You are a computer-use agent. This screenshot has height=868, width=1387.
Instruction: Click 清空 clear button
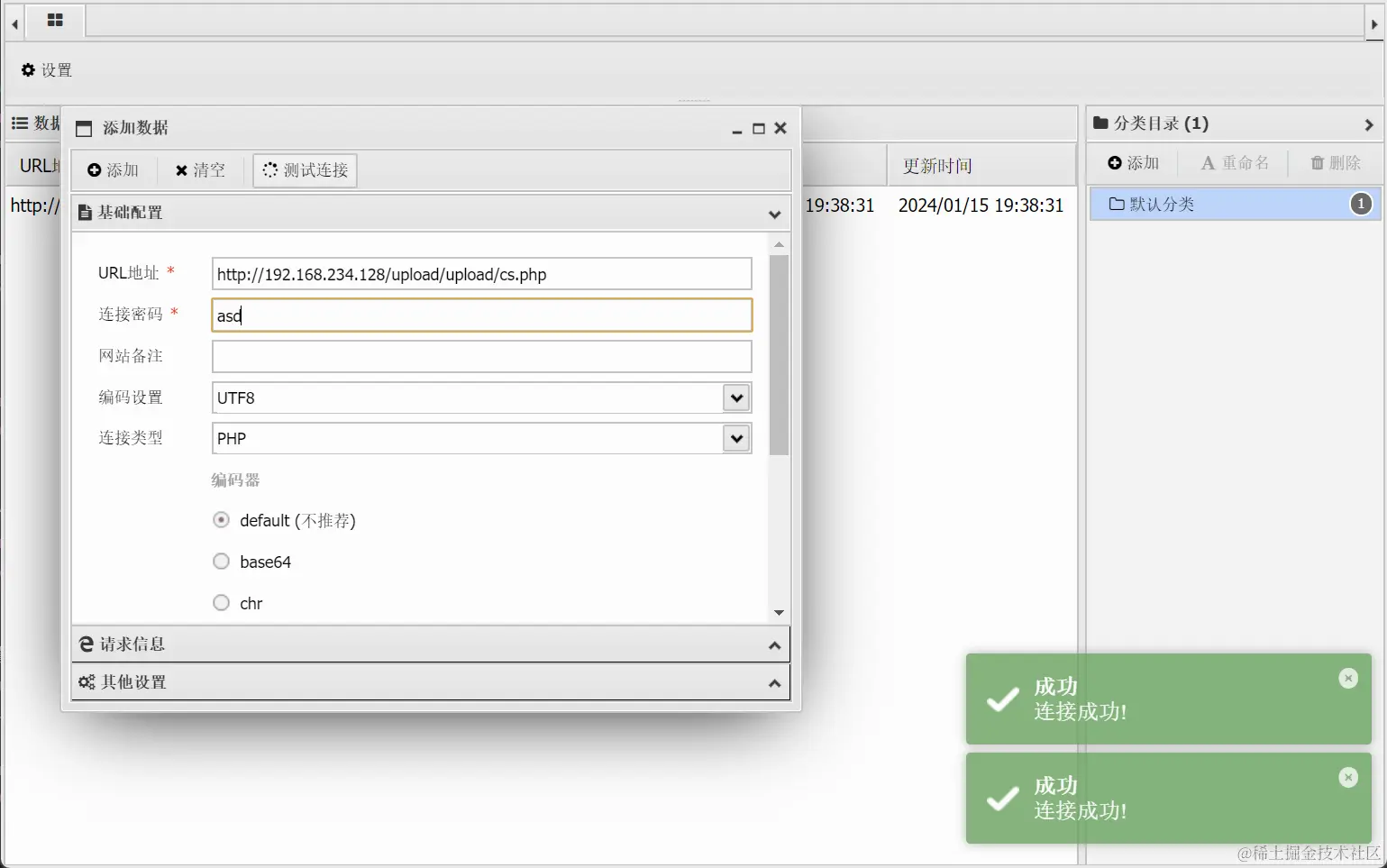coord(200,170)
